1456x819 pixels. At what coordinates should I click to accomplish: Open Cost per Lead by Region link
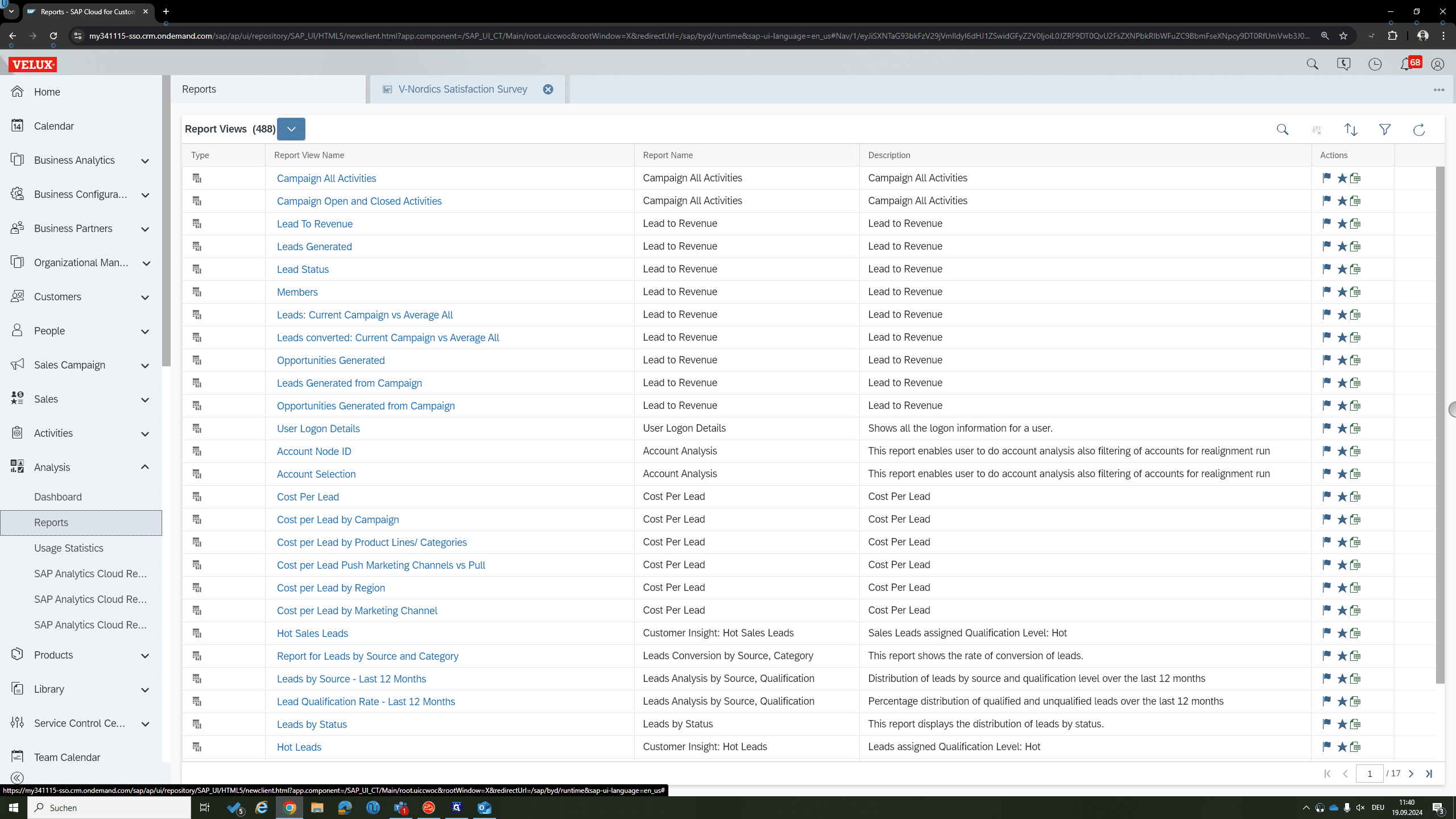330,588
